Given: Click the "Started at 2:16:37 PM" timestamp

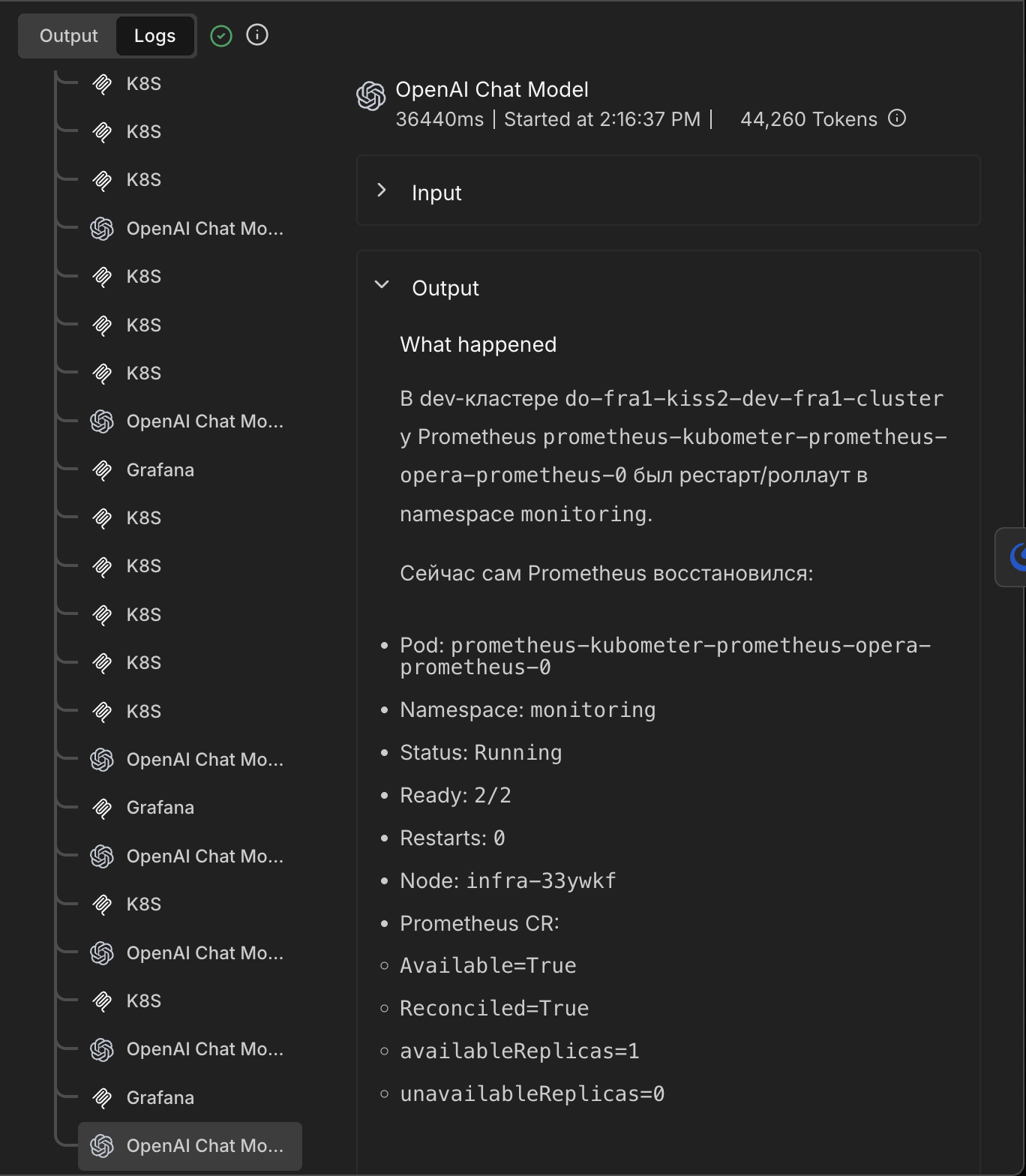Looking at the screenshot, I should tap(602, 119).
